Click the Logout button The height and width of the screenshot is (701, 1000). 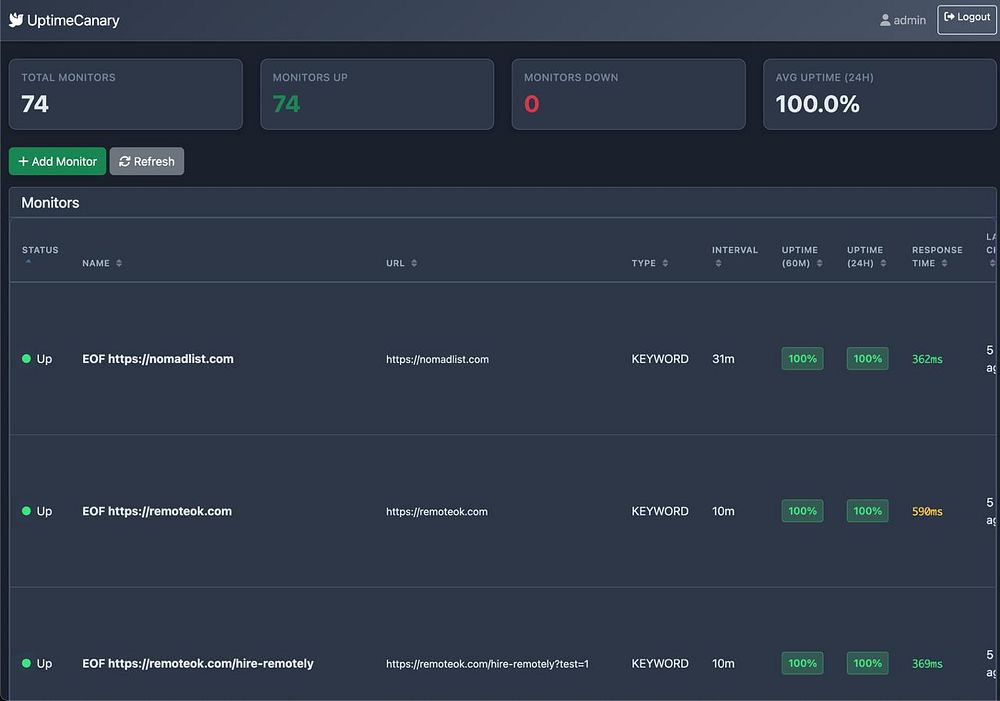[967, 19]
